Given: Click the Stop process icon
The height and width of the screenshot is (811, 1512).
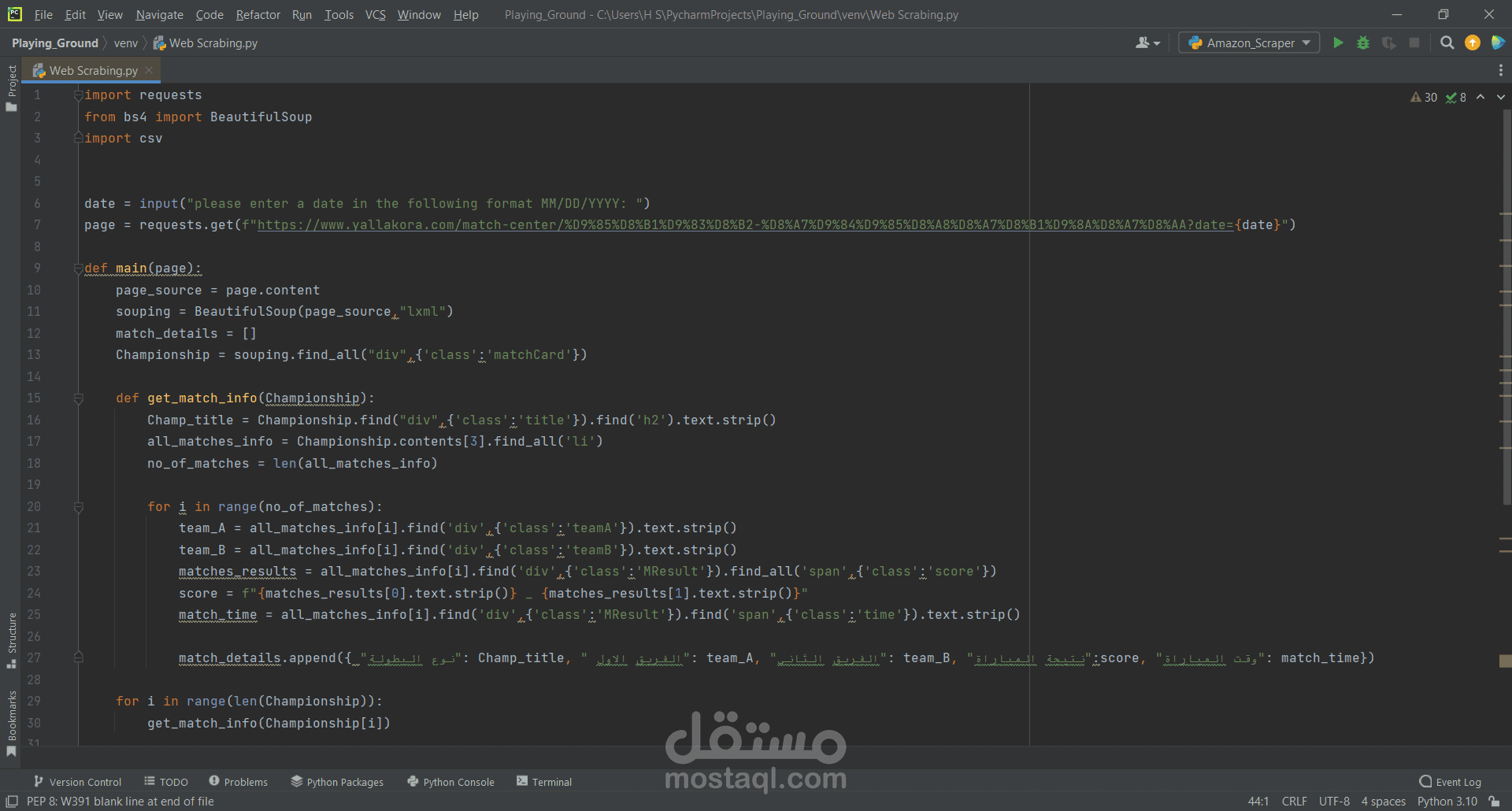Looking at the screenshot, I should tap(1414, 43).
